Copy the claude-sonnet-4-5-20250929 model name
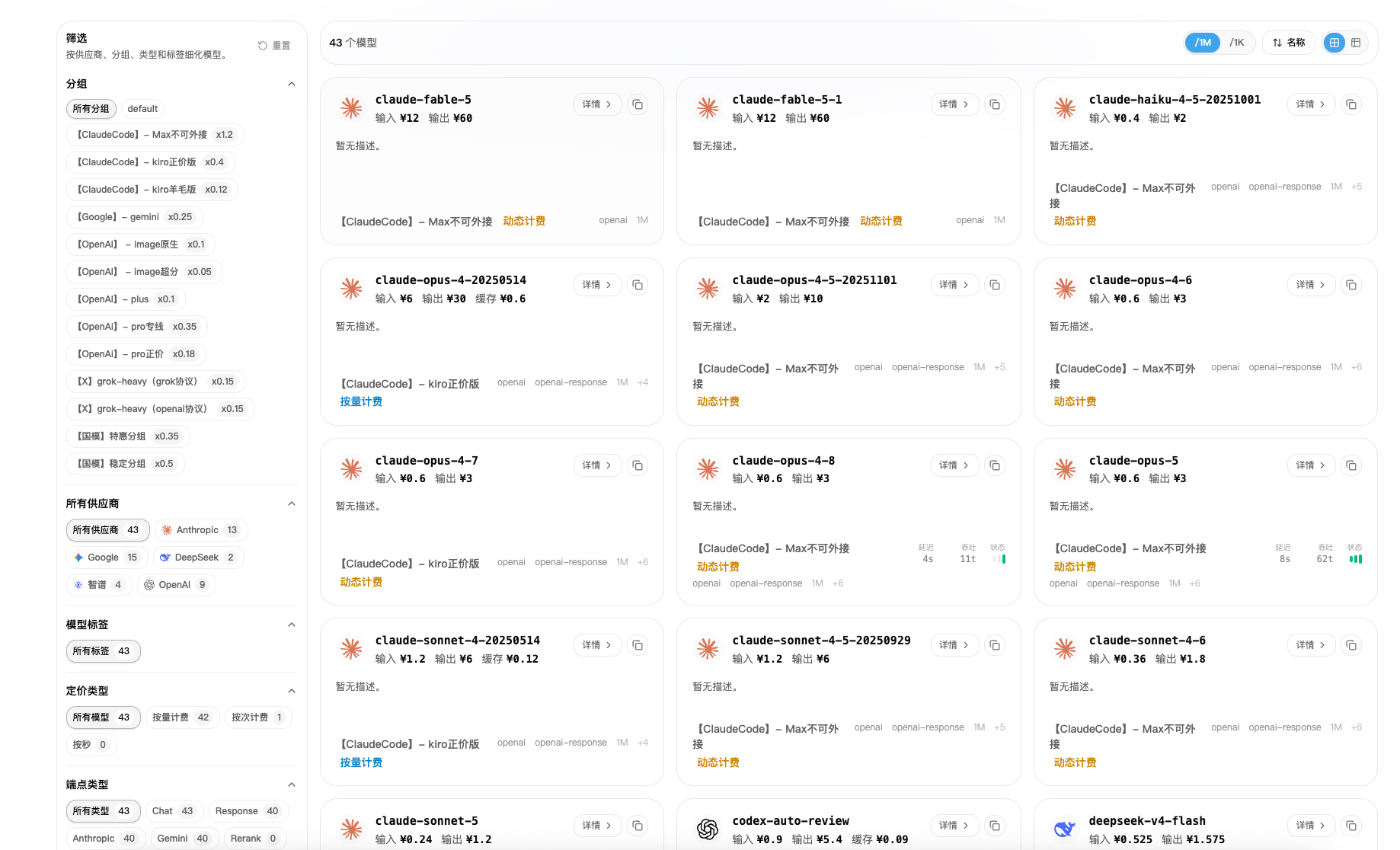The width and height of the screenshot is (1400, 850). [995, 645]
